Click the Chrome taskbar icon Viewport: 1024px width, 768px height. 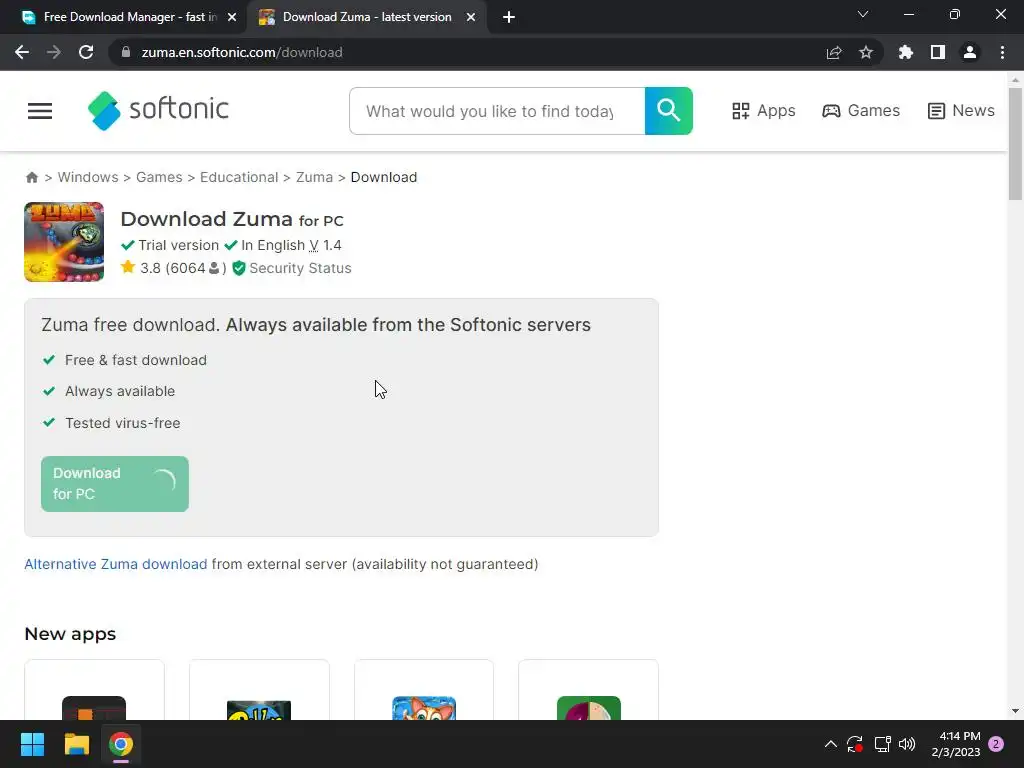click(121, 744)
